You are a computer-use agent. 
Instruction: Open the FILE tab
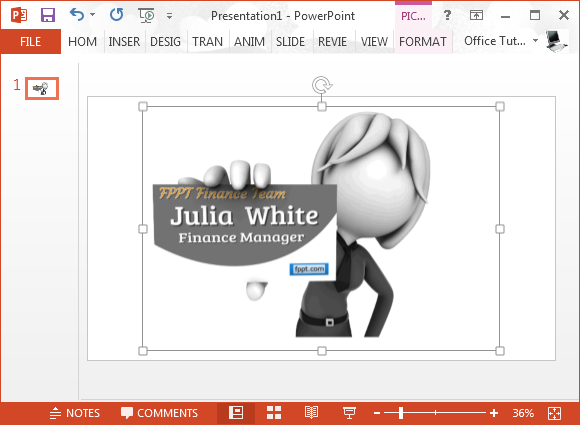[30, 41]
